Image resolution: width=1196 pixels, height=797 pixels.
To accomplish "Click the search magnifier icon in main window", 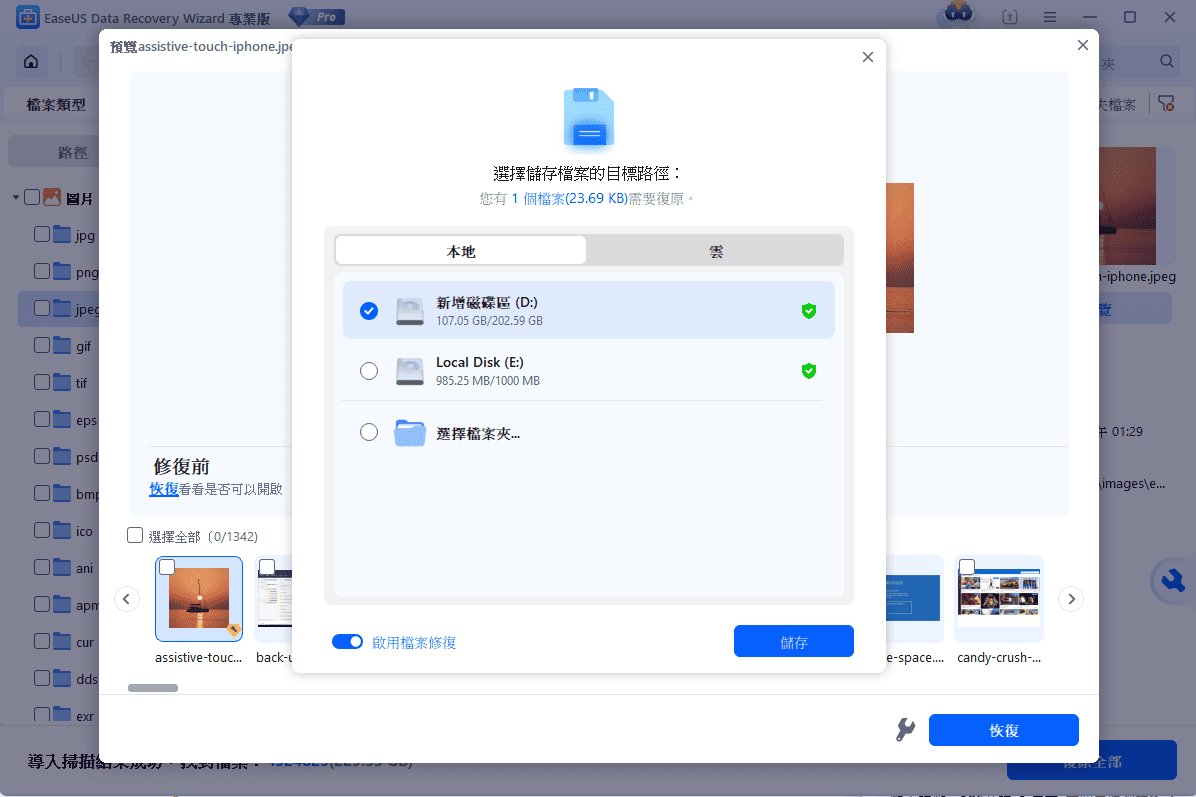I will 1166,61.
